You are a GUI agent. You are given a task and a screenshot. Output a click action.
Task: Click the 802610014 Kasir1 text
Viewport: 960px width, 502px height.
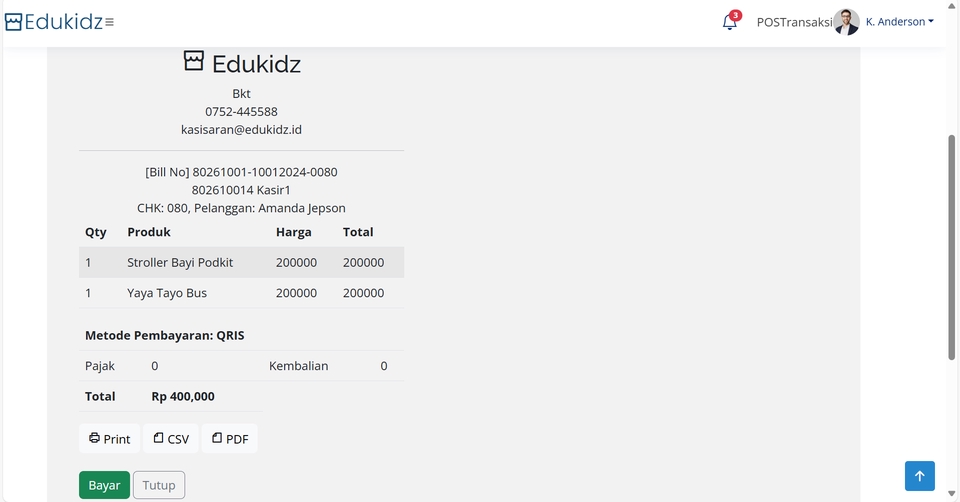point(241,190)
